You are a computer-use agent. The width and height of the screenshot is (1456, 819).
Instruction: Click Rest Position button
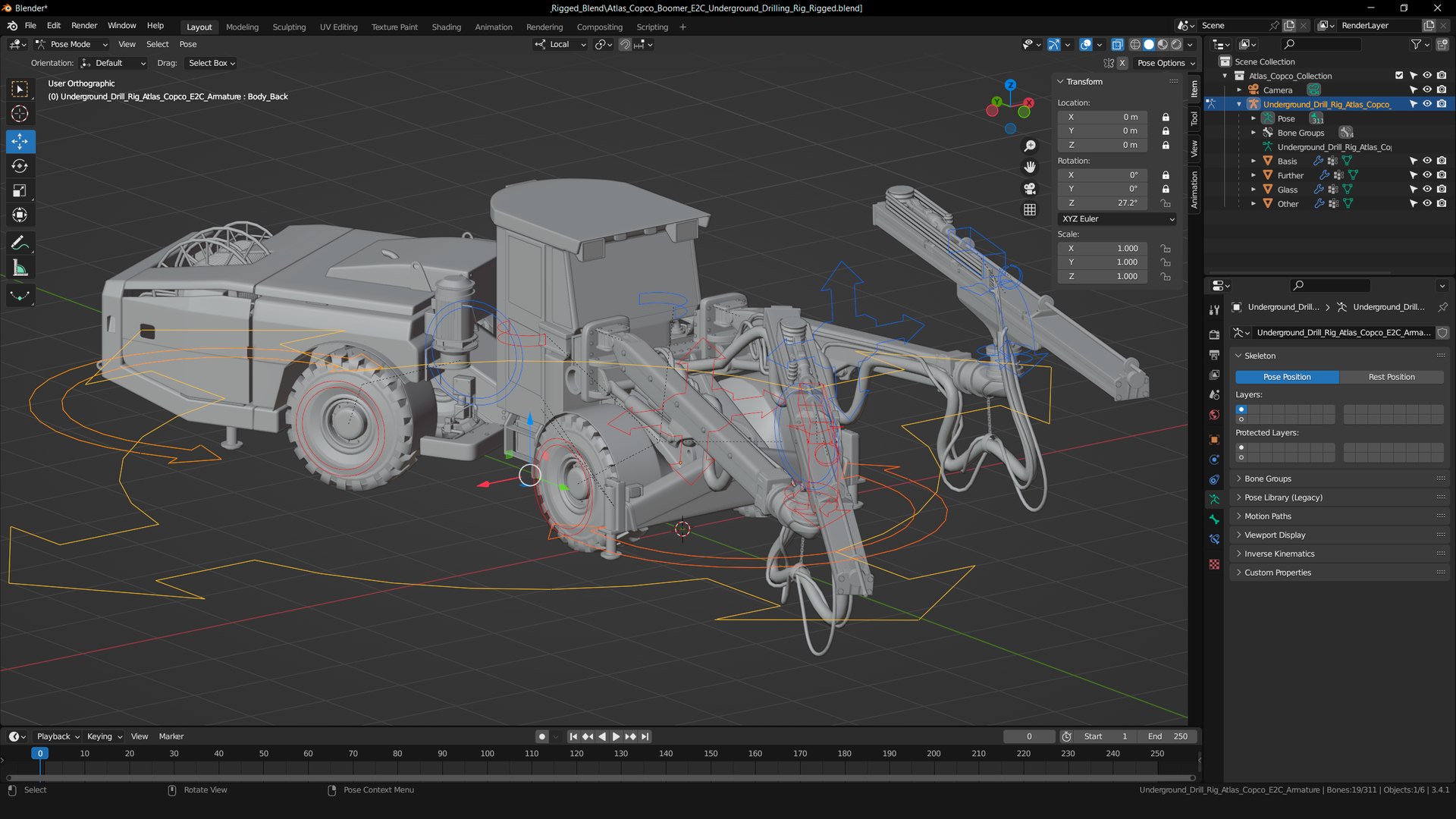[1391, 377]
